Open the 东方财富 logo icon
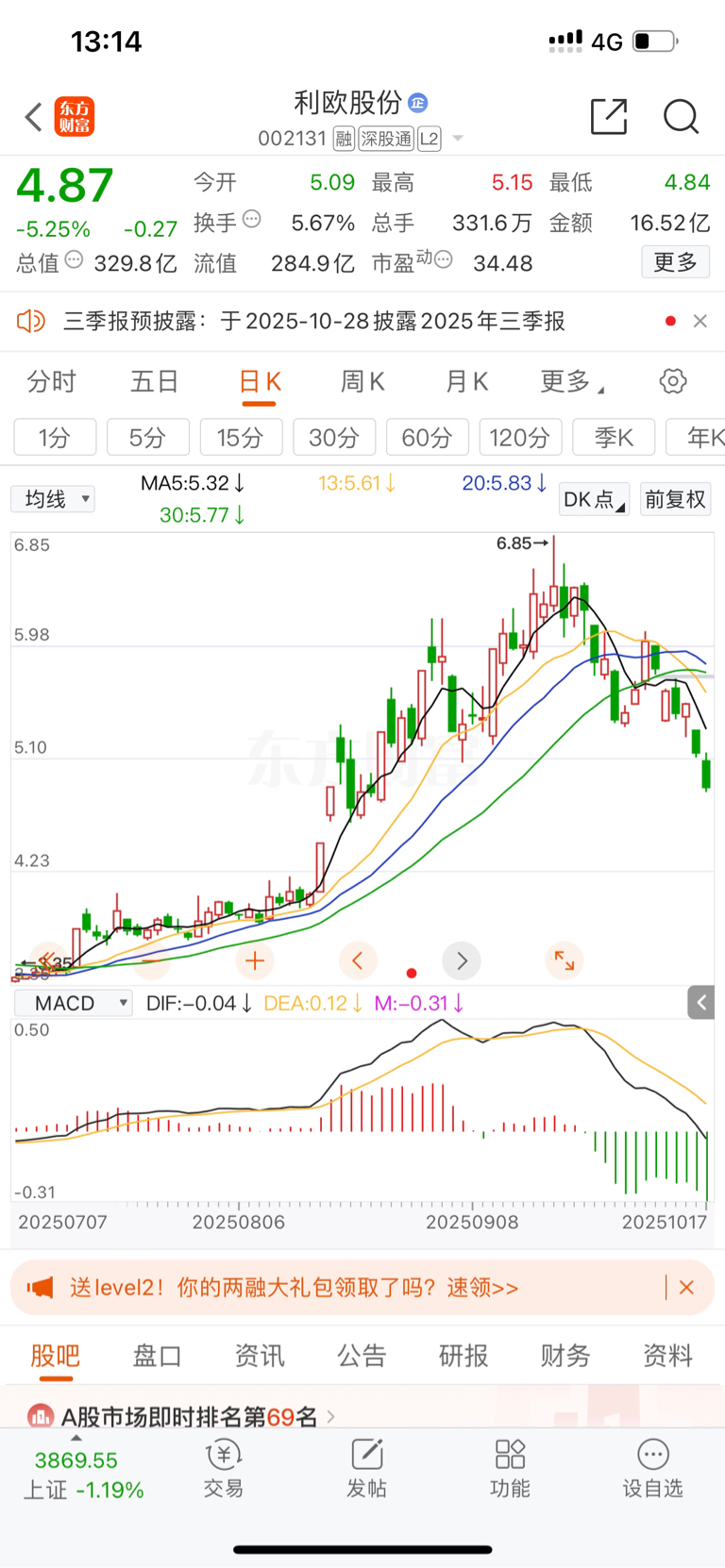 click(x=75, y=117)
